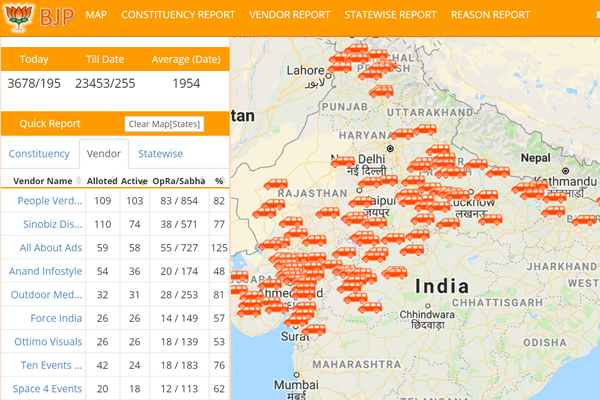Open the Outdoor Med... vendor link
600x400 pixels.
pos(46,295)
